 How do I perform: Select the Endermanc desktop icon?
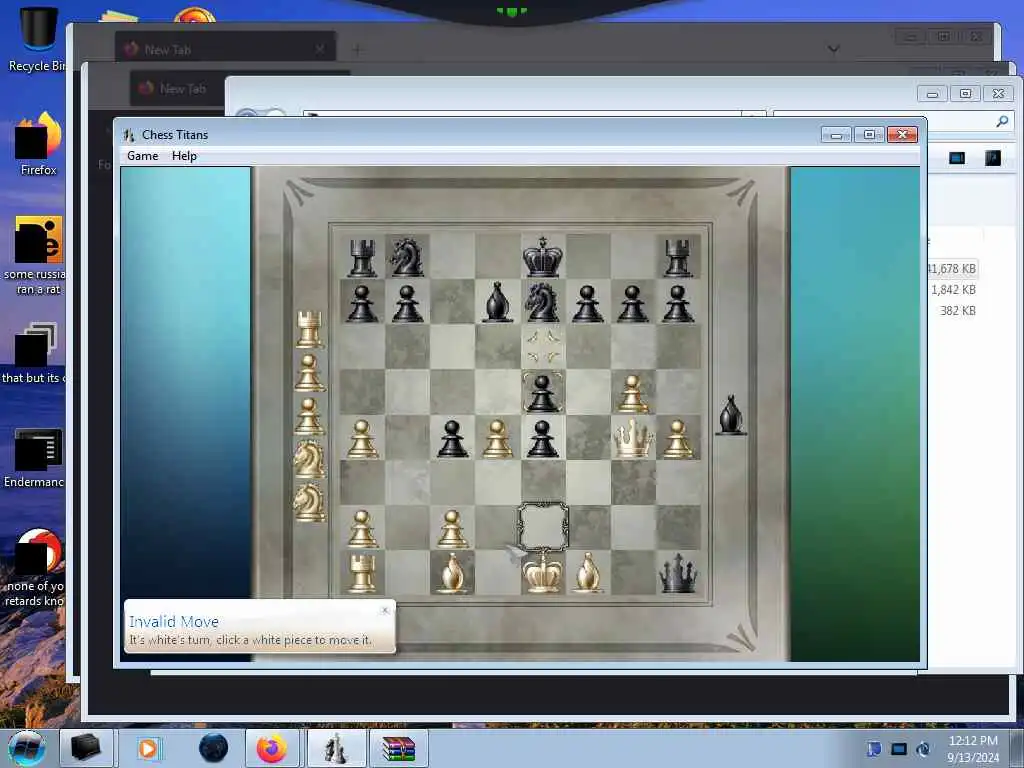tap(34, 458)
